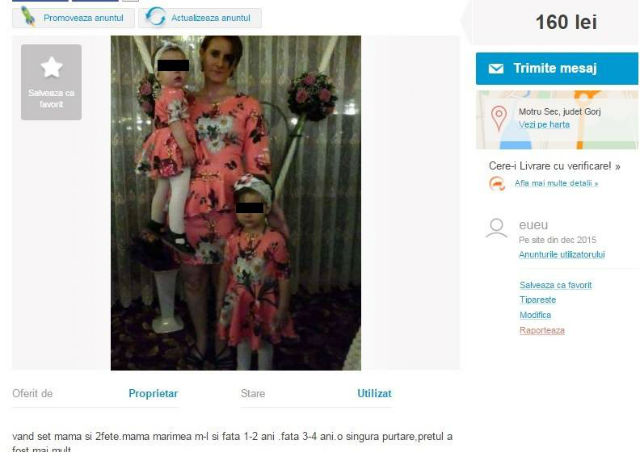Image resolution: width=640 pixels, height=465 pixels.
Task: Report the listing with Raporteaza
Action: tap(542, 330)
